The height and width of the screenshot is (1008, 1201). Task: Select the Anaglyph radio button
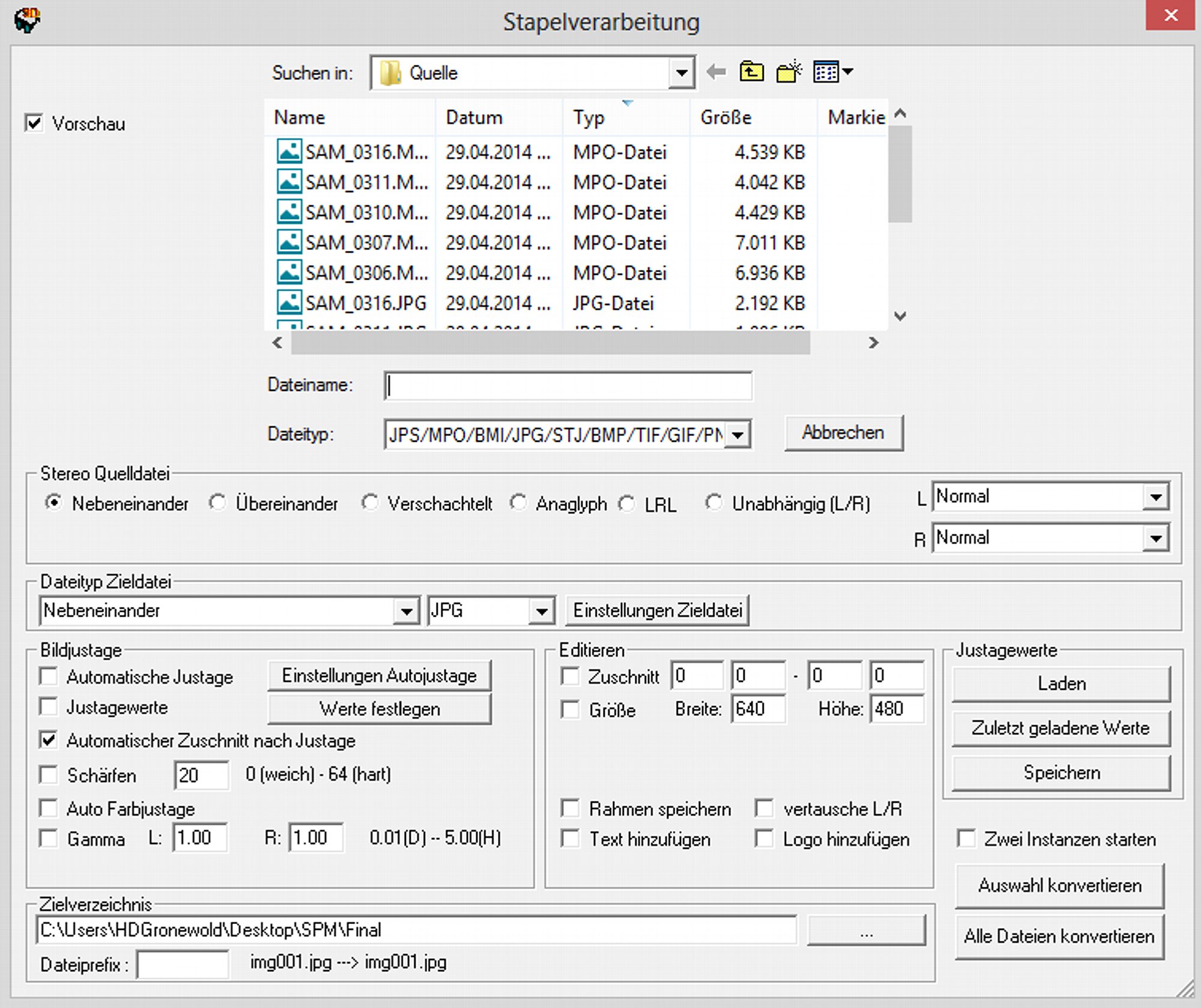519,502
